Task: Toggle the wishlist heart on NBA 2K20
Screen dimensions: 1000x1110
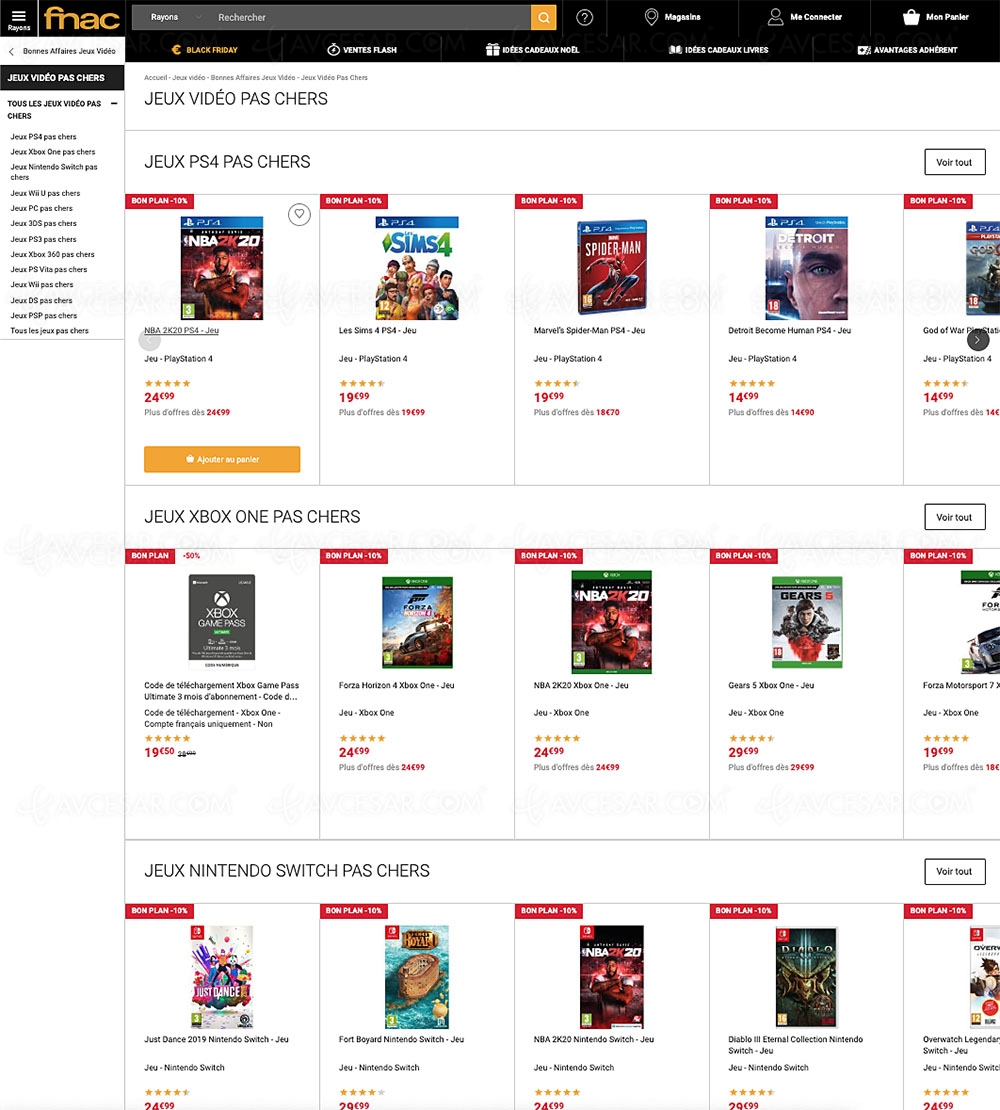Action: point(298,213)
